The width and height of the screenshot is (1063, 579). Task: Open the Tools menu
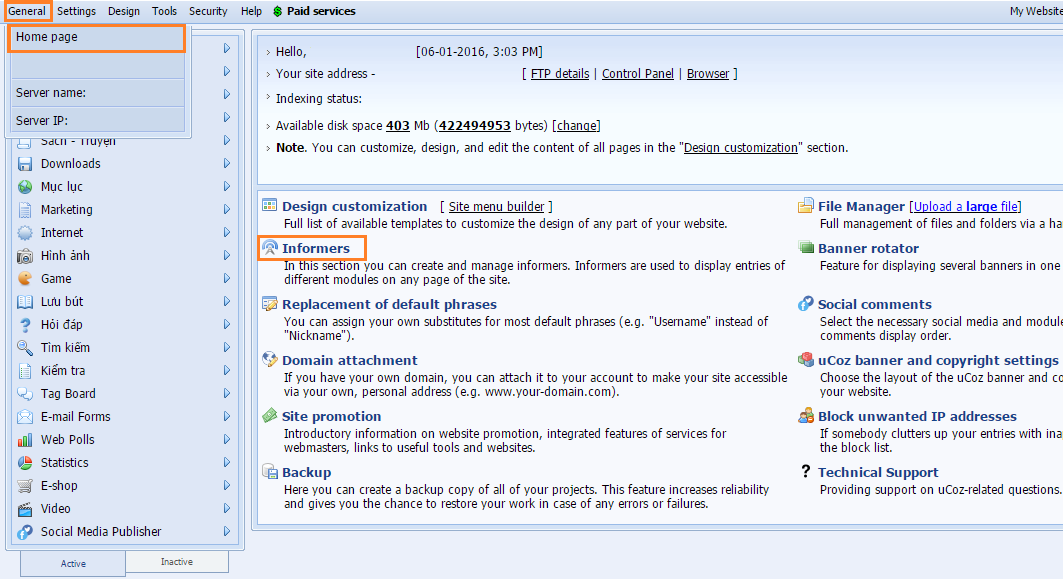[164, 12]
